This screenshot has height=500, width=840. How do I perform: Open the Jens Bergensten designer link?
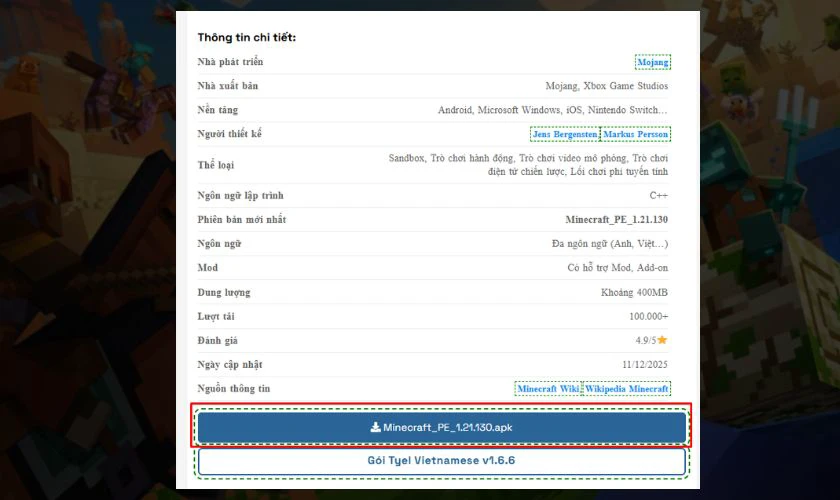pyautogui.click(x=564, y=134)
